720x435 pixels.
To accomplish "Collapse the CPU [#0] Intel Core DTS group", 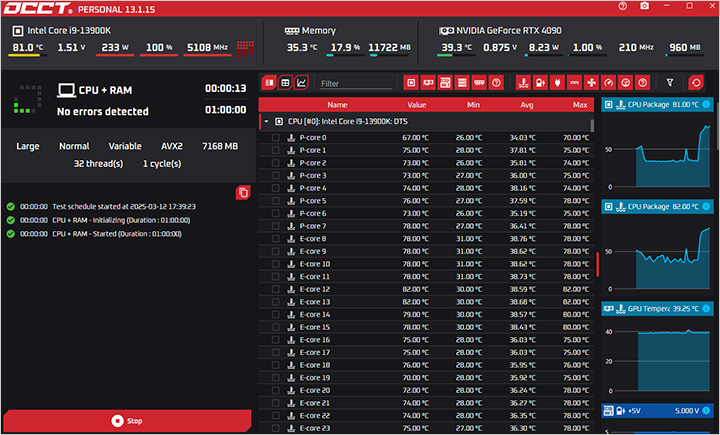I will [x=266, y=122].
